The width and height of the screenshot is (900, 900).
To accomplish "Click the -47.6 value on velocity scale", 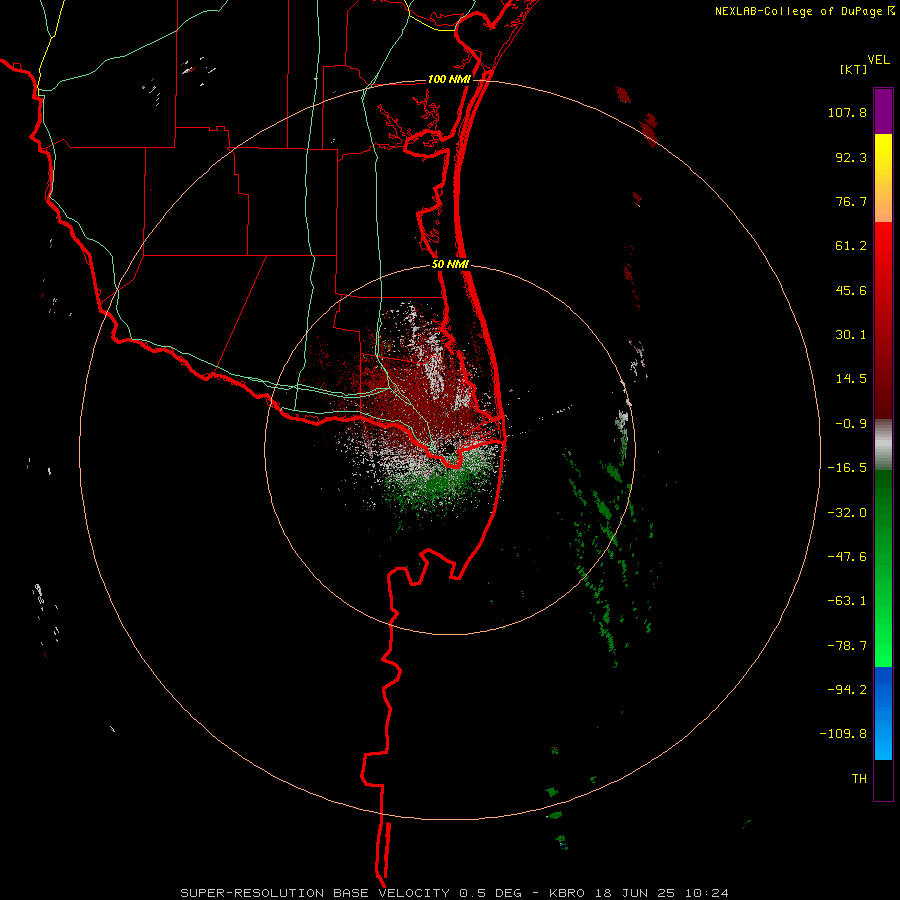I will point(847,557).
